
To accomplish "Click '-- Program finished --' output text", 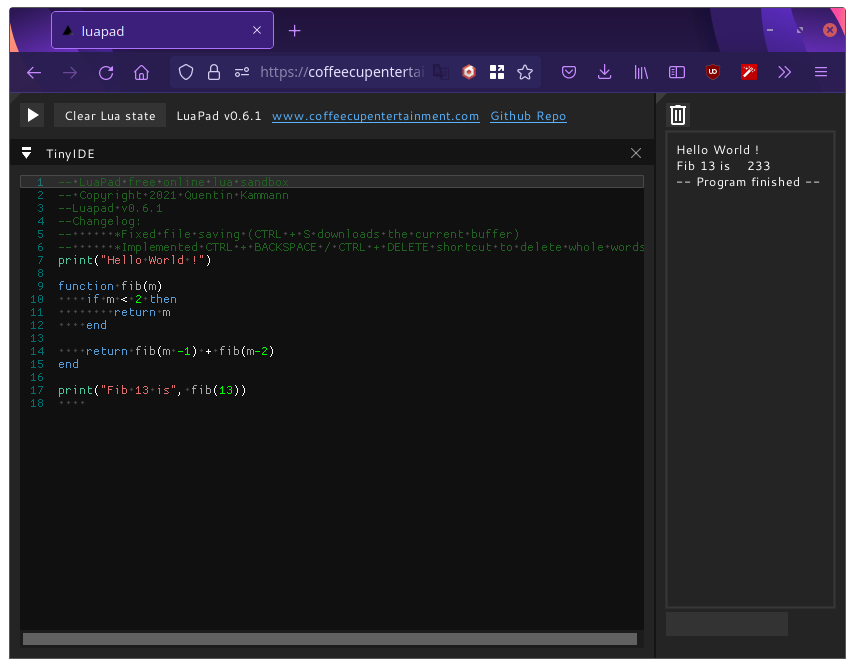I will pos(748,182).
